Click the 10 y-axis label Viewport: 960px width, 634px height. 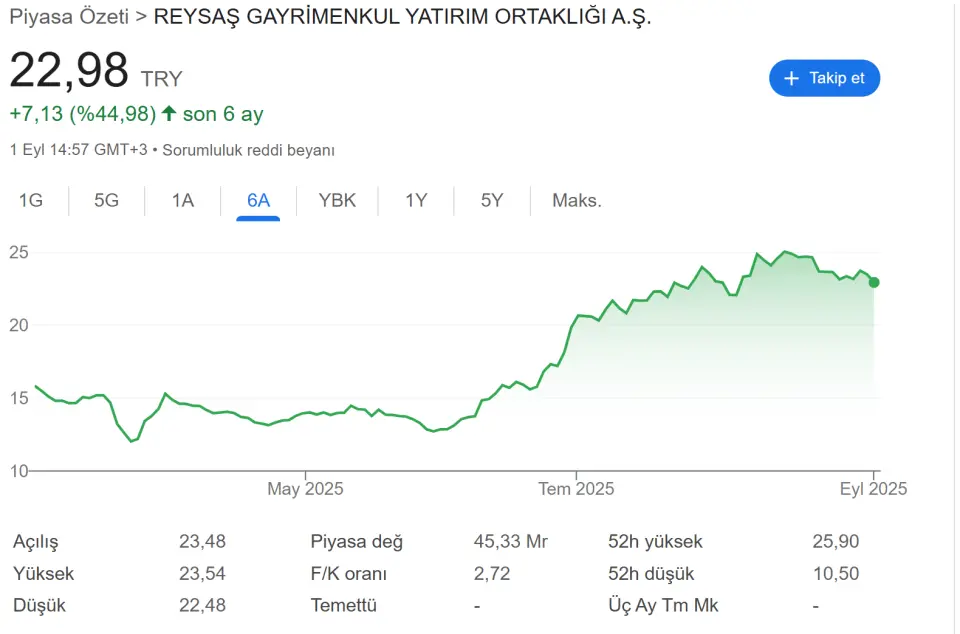pos(19,471)
